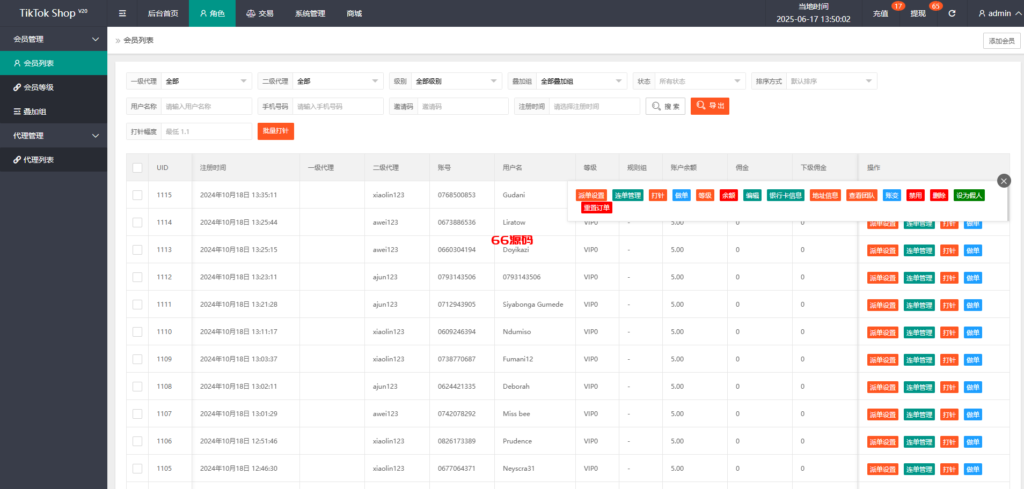
Task: Collapse the 会员管理 sidebar section
Action: click(x=54, y=39)
